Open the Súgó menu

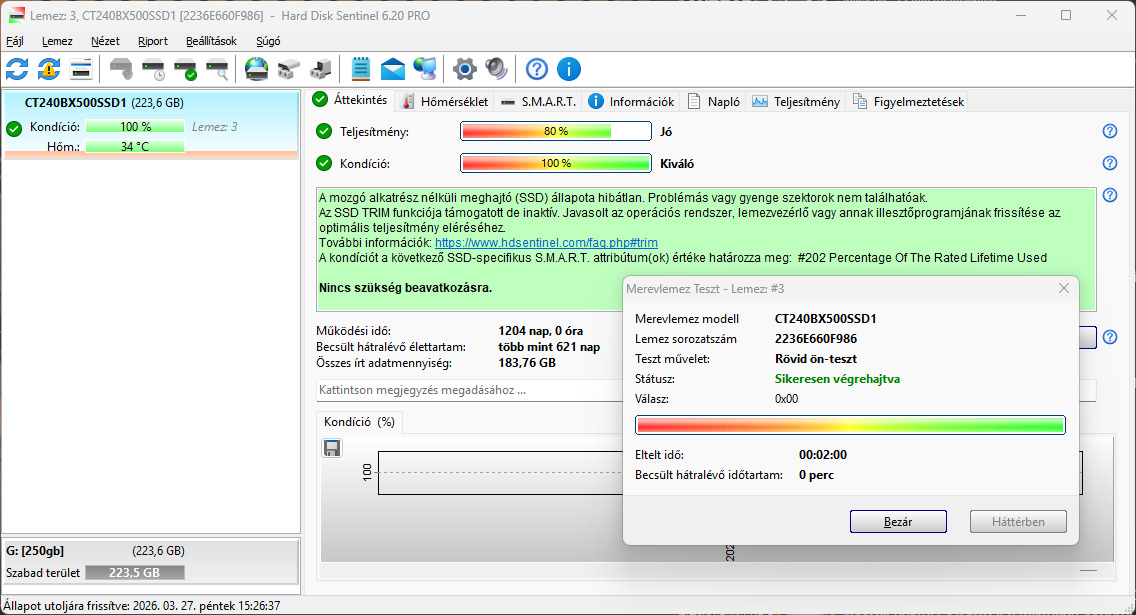pyautogui.click(x=268, y=41)
